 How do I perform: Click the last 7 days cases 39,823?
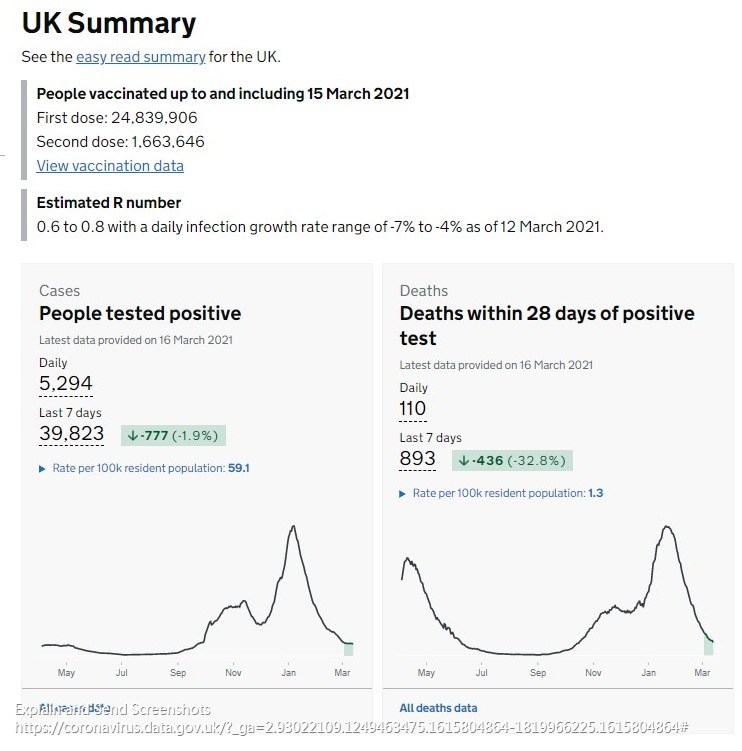tap(71, 433)
